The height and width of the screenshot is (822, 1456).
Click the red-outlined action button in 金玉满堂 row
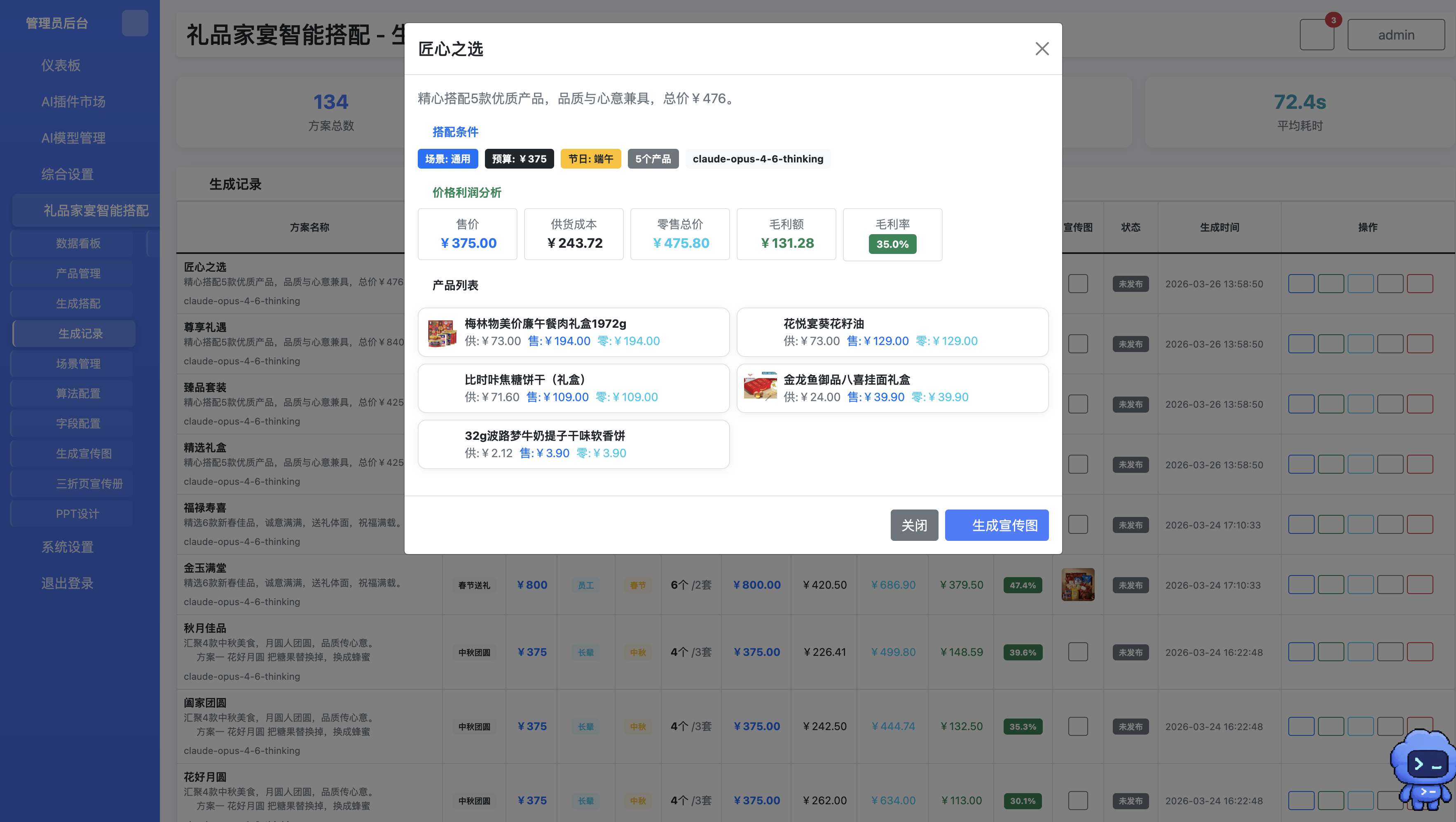tap(1419, 585)
